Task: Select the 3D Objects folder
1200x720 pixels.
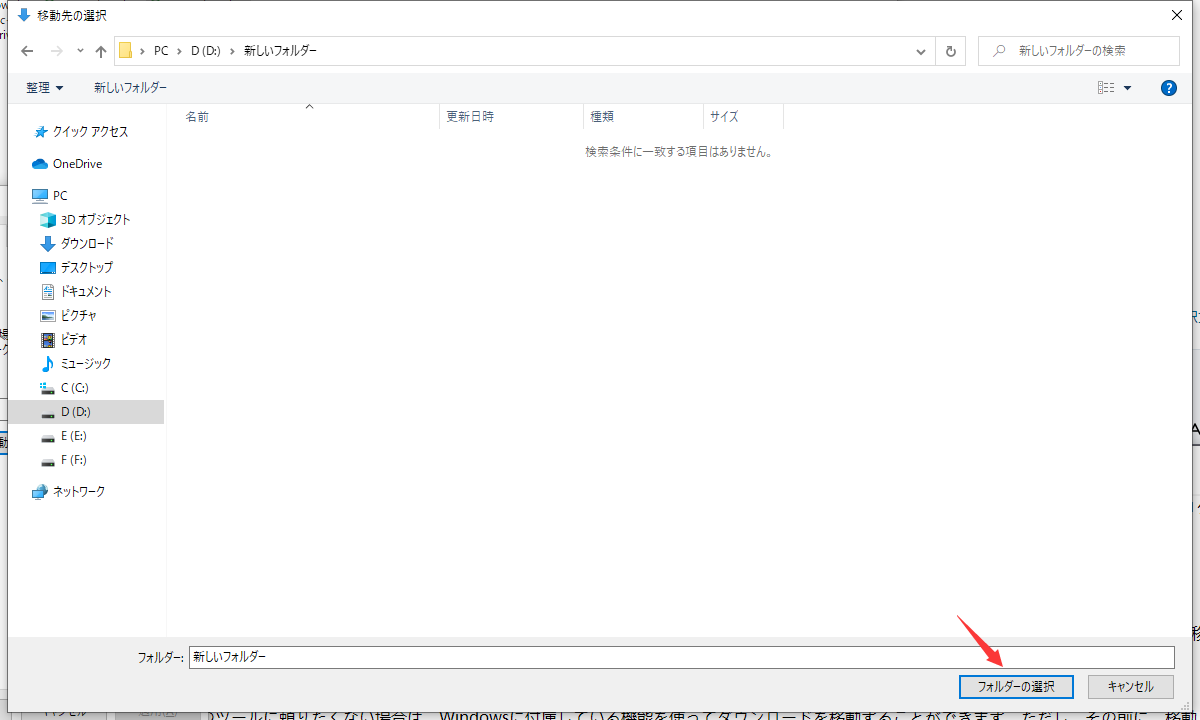Action: [95, 220]
